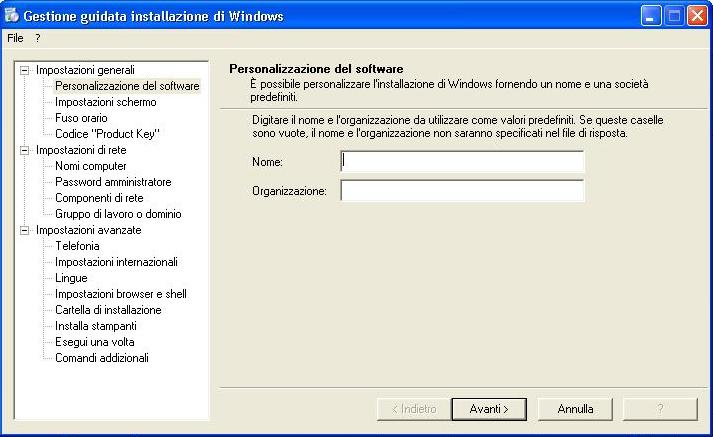
Task: Select Componenti di rete tree item
Action: click(99, 198)
